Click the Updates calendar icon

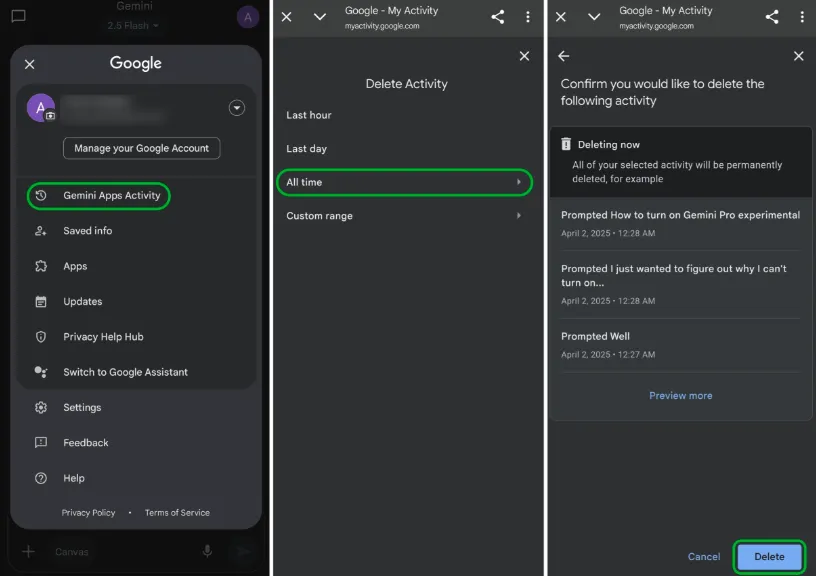[41, 301]
